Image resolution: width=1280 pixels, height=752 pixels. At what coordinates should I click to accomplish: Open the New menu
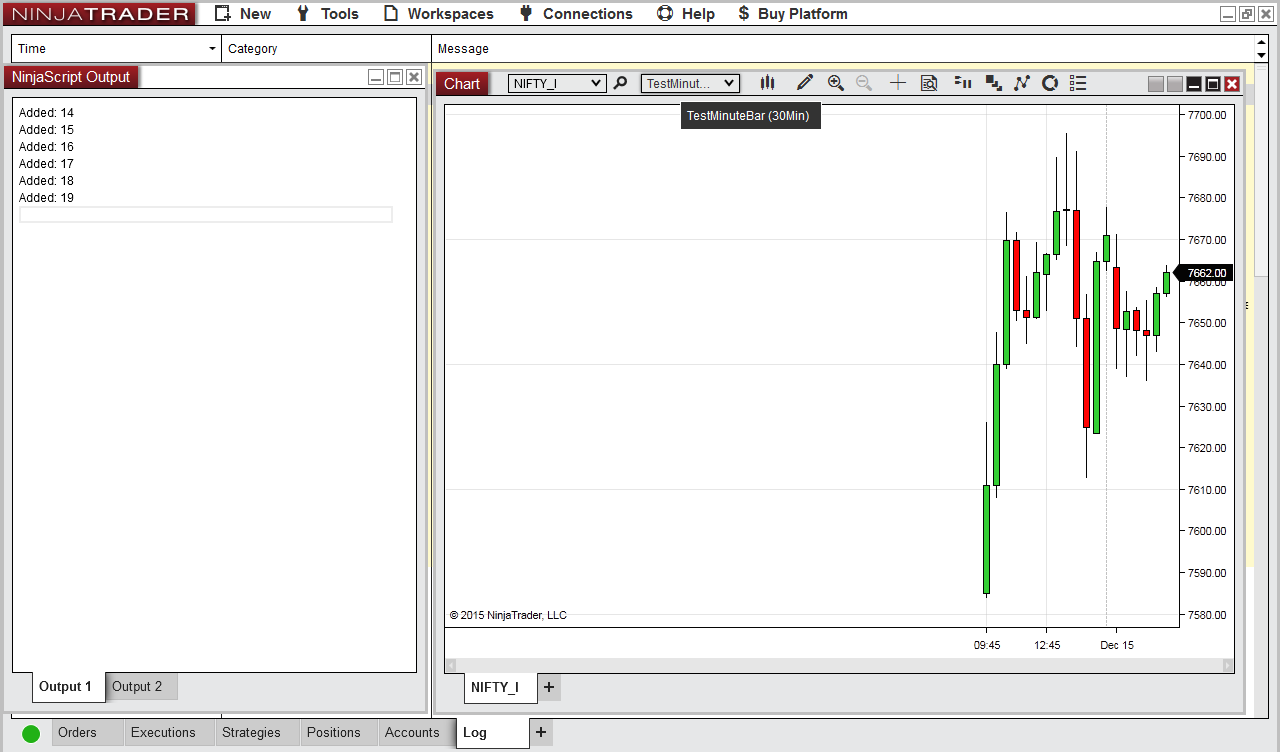[x=243, y=14]
